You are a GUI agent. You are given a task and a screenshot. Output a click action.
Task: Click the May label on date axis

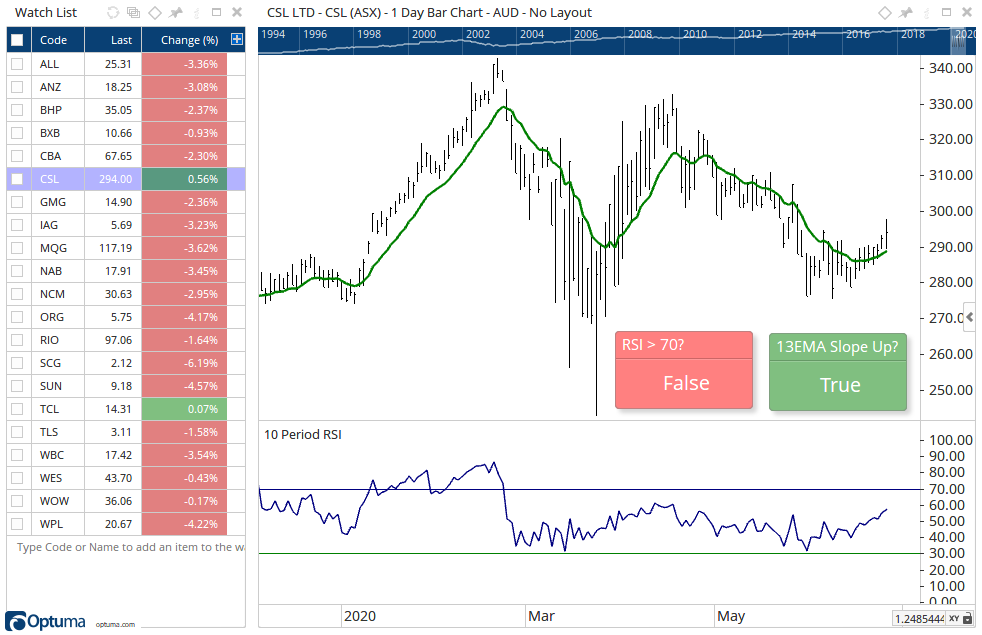[731, 616]
